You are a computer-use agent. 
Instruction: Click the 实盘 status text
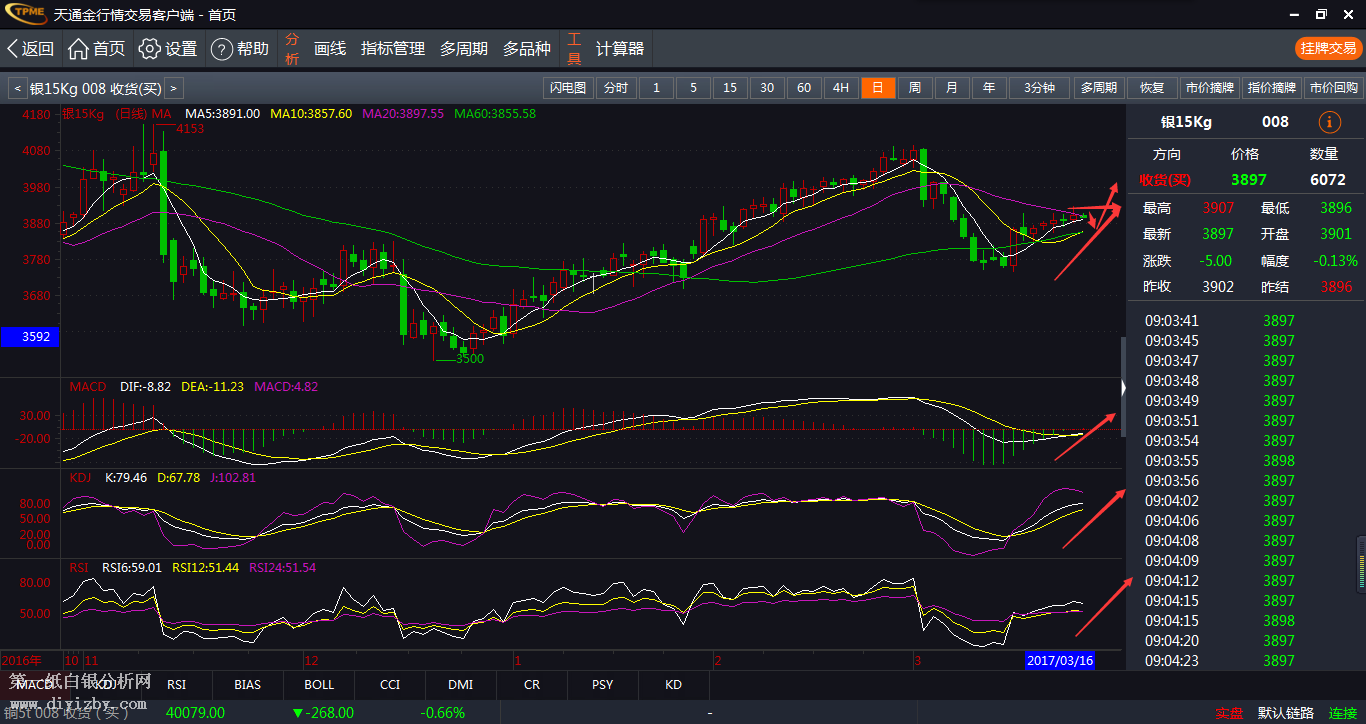pos(1229,713)
